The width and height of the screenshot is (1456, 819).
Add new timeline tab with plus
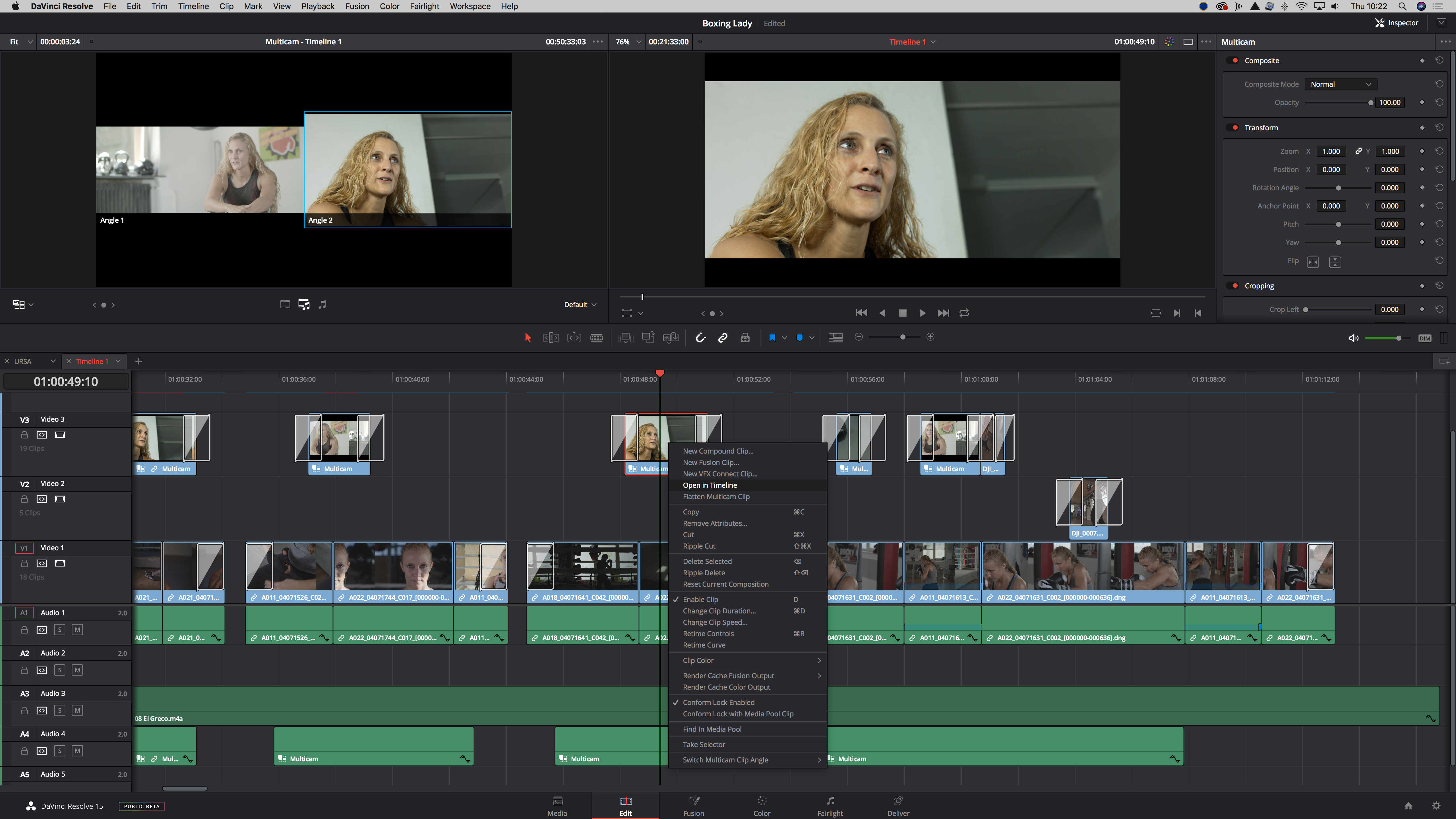(x=138, y=361)
